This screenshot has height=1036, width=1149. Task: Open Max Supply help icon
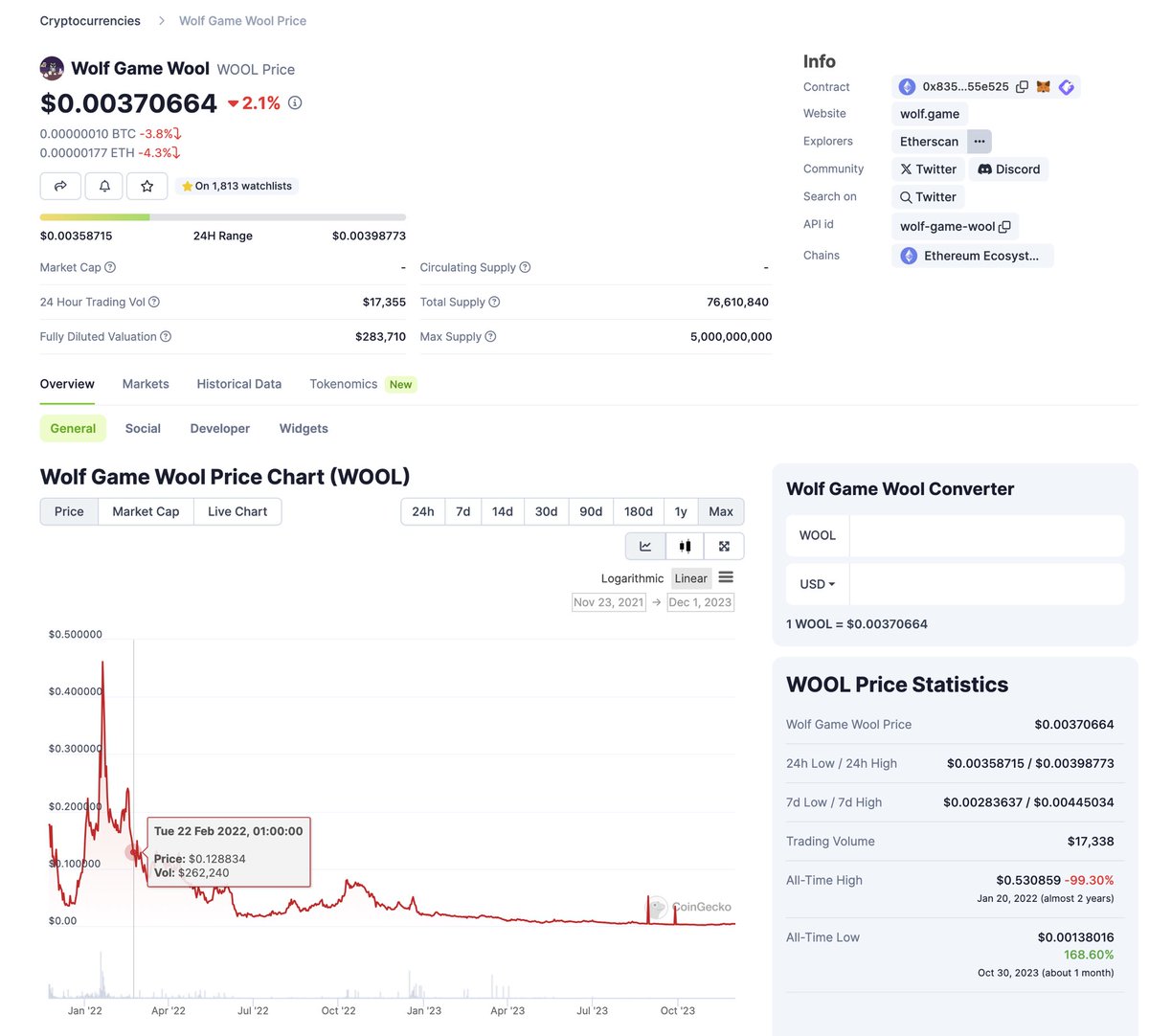coord(490,336)
